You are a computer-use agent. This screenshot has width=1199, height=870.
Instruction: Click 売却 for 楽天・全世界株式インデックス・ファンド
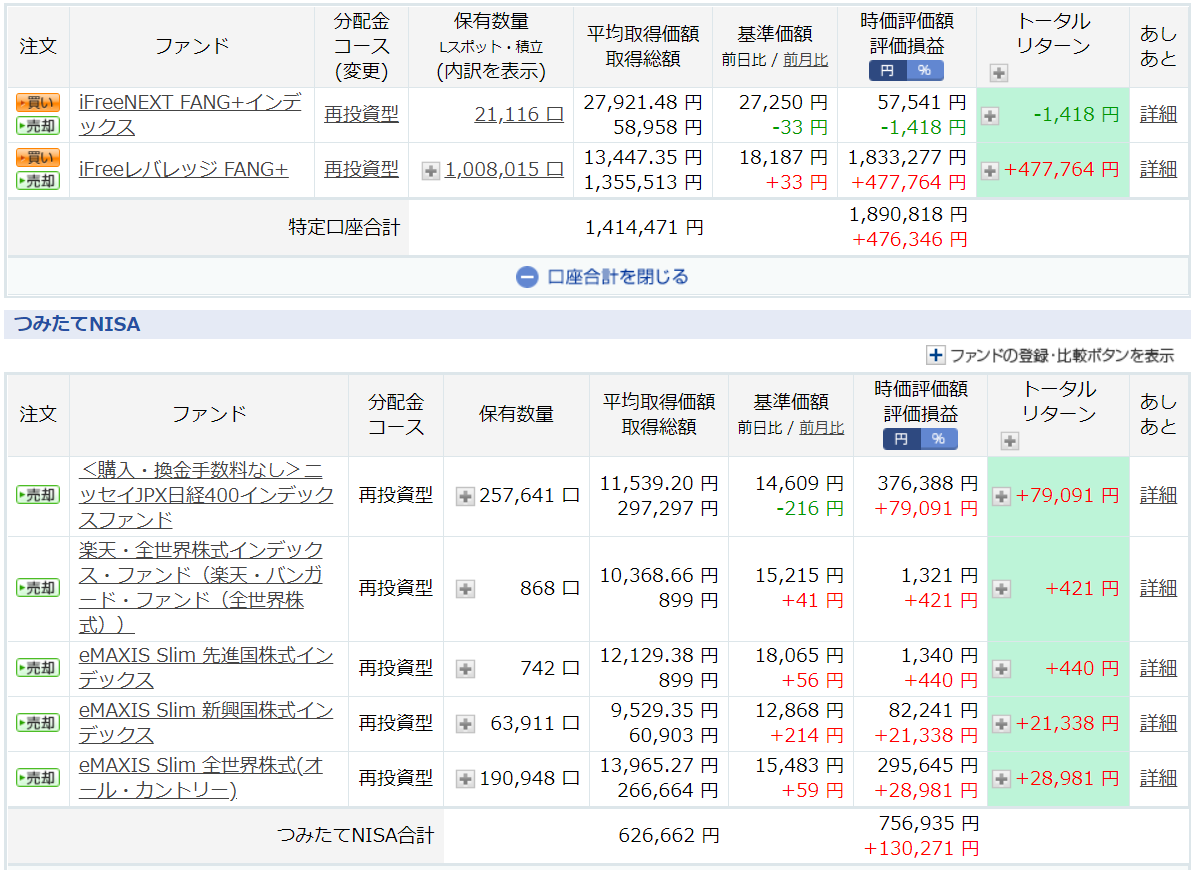[37, 588]
